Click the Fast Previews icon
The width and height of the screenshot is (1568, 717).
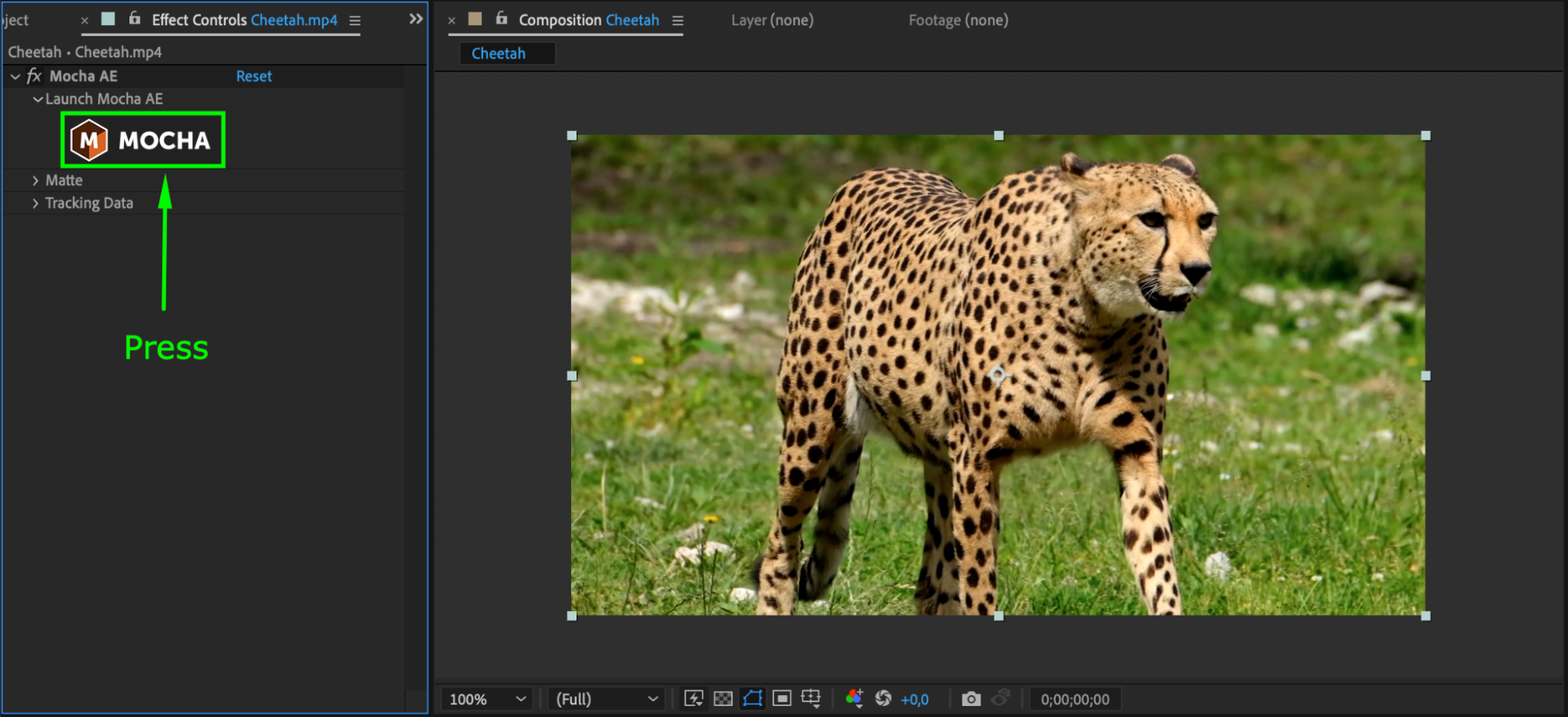click(693, 698)
